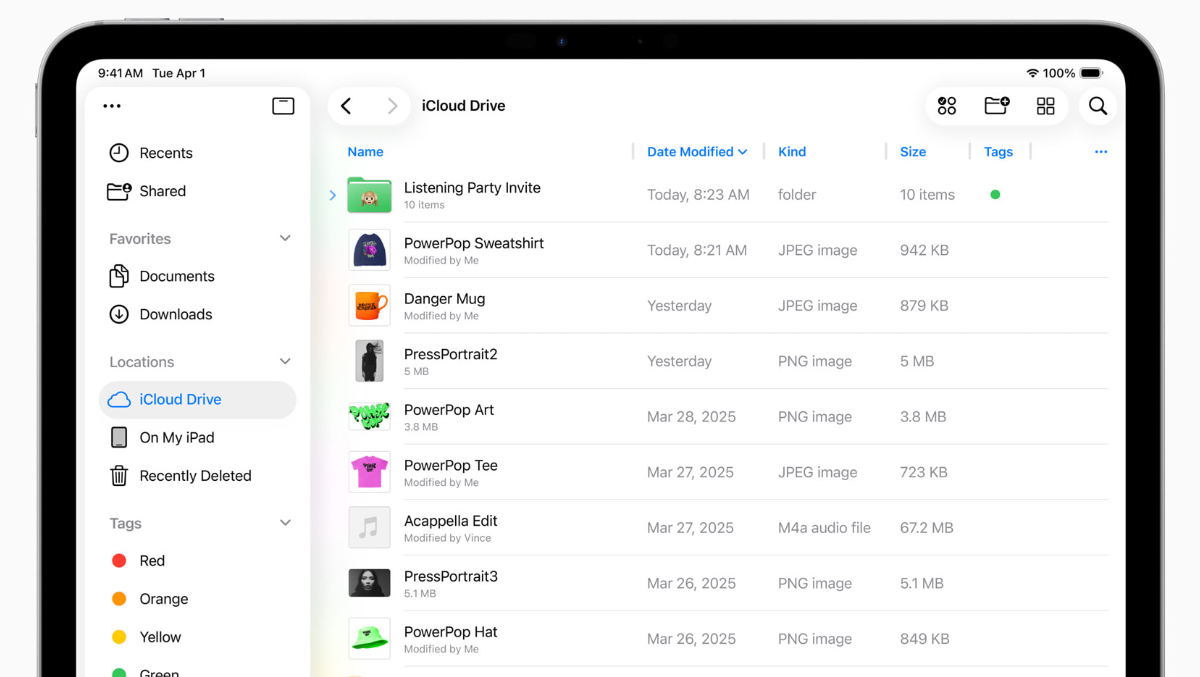Filter by the Red tag
The height and width of the screenshot is (677, 1200).
click(151, 561)
